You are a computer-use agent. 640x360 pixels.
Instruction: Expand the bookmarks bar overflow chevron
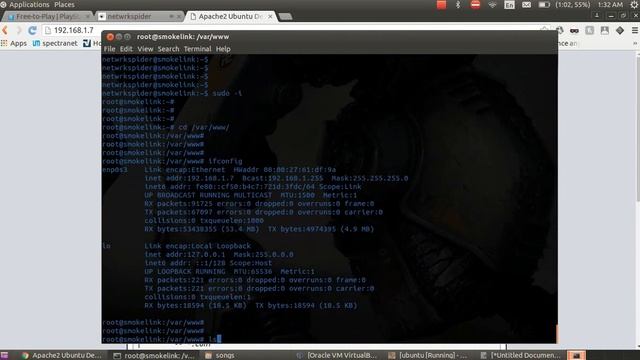pyautogui.click(x=635, y=43)
